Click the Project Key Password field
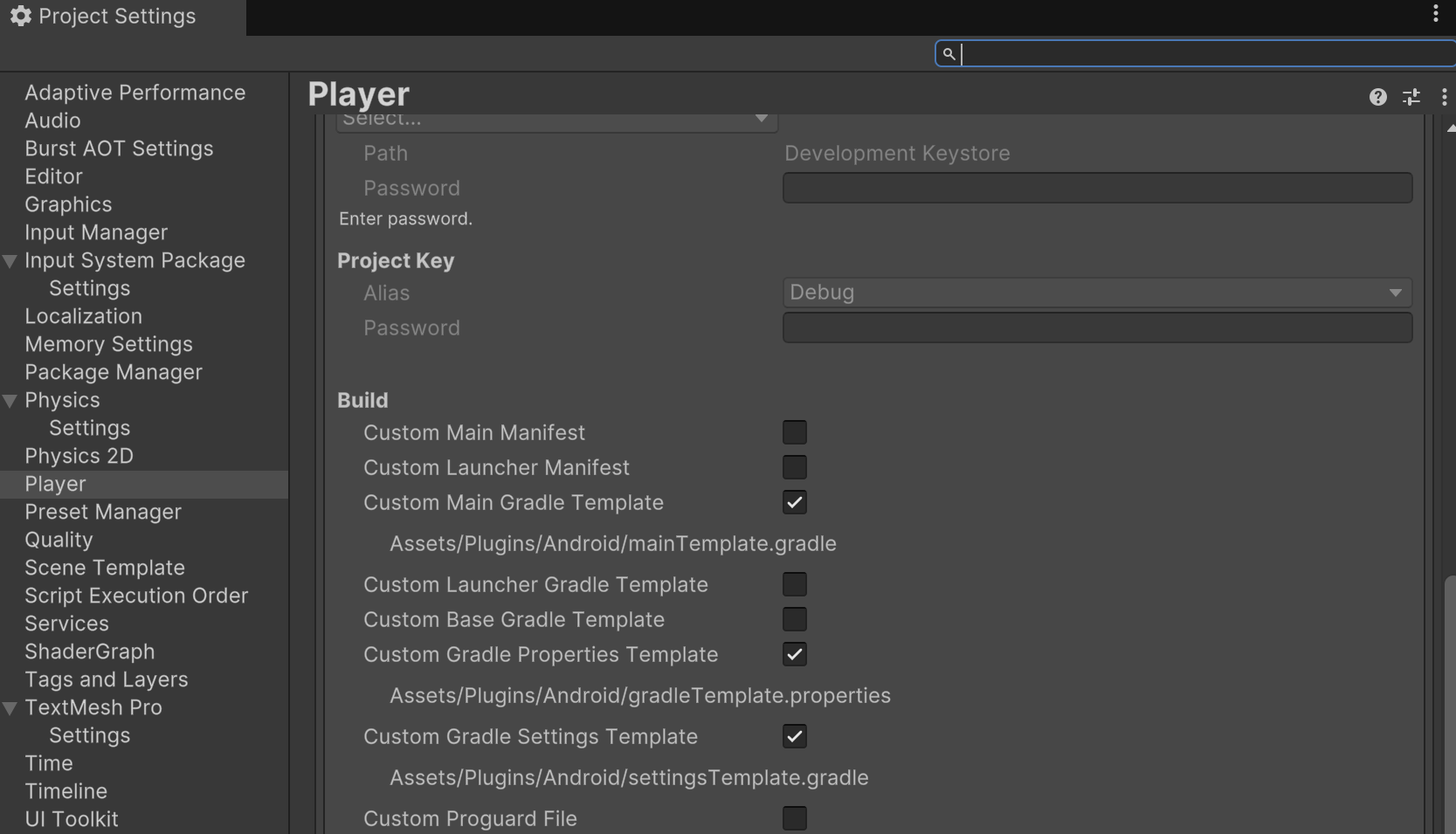 tap(1097, 327)
